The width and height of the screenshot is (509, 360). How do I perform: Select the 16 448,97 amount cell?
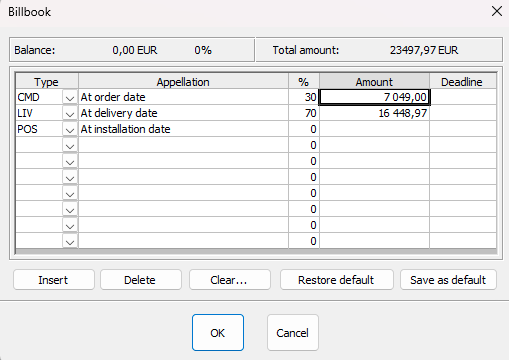(x=374, y=113)
